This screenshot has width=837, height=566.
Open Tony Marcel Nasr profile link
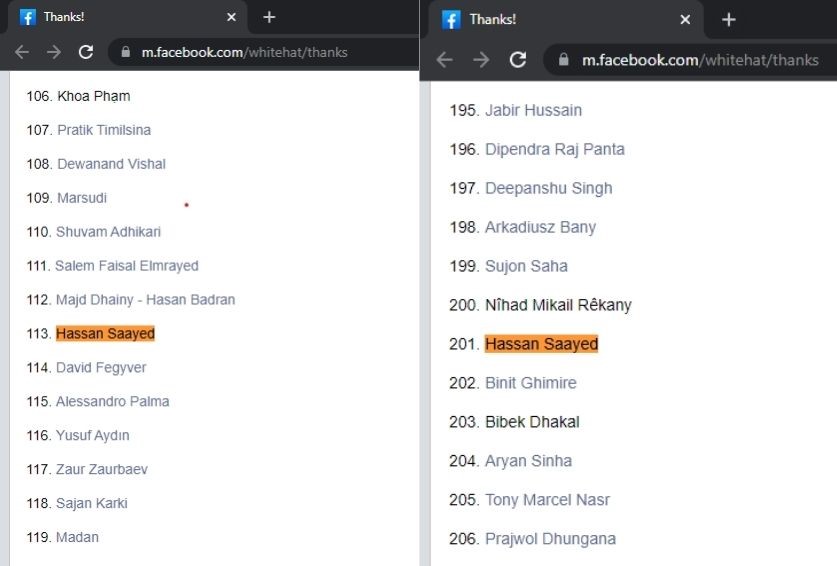point(547,500)
